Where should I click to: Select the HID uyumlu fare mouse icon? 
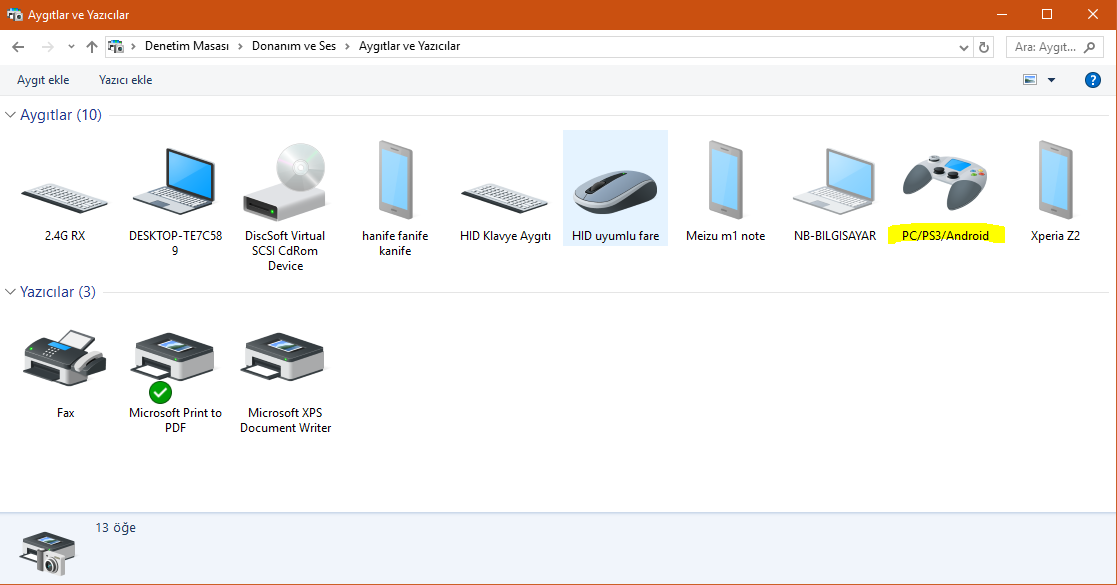click(x=615, y=191)
